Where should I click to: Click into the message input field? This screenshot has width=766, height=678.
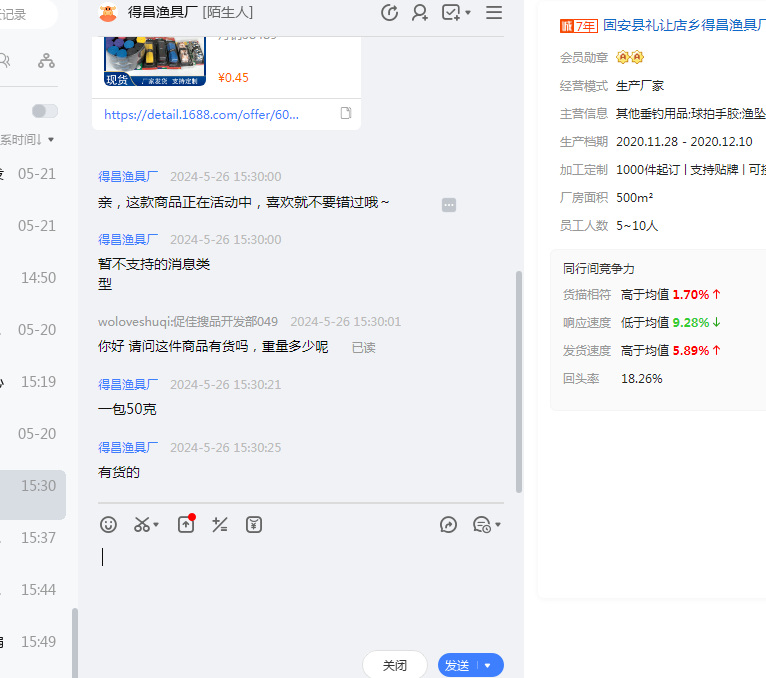pos(300,590)
